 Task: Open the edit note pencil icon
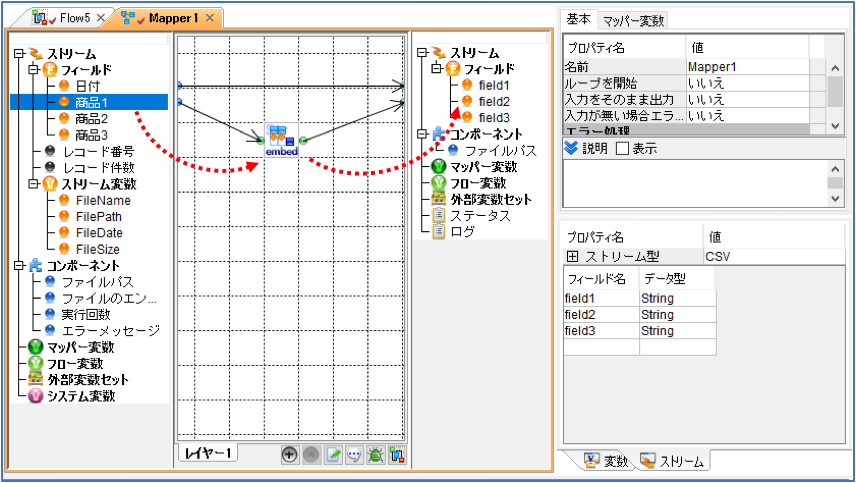pos(333,454)
